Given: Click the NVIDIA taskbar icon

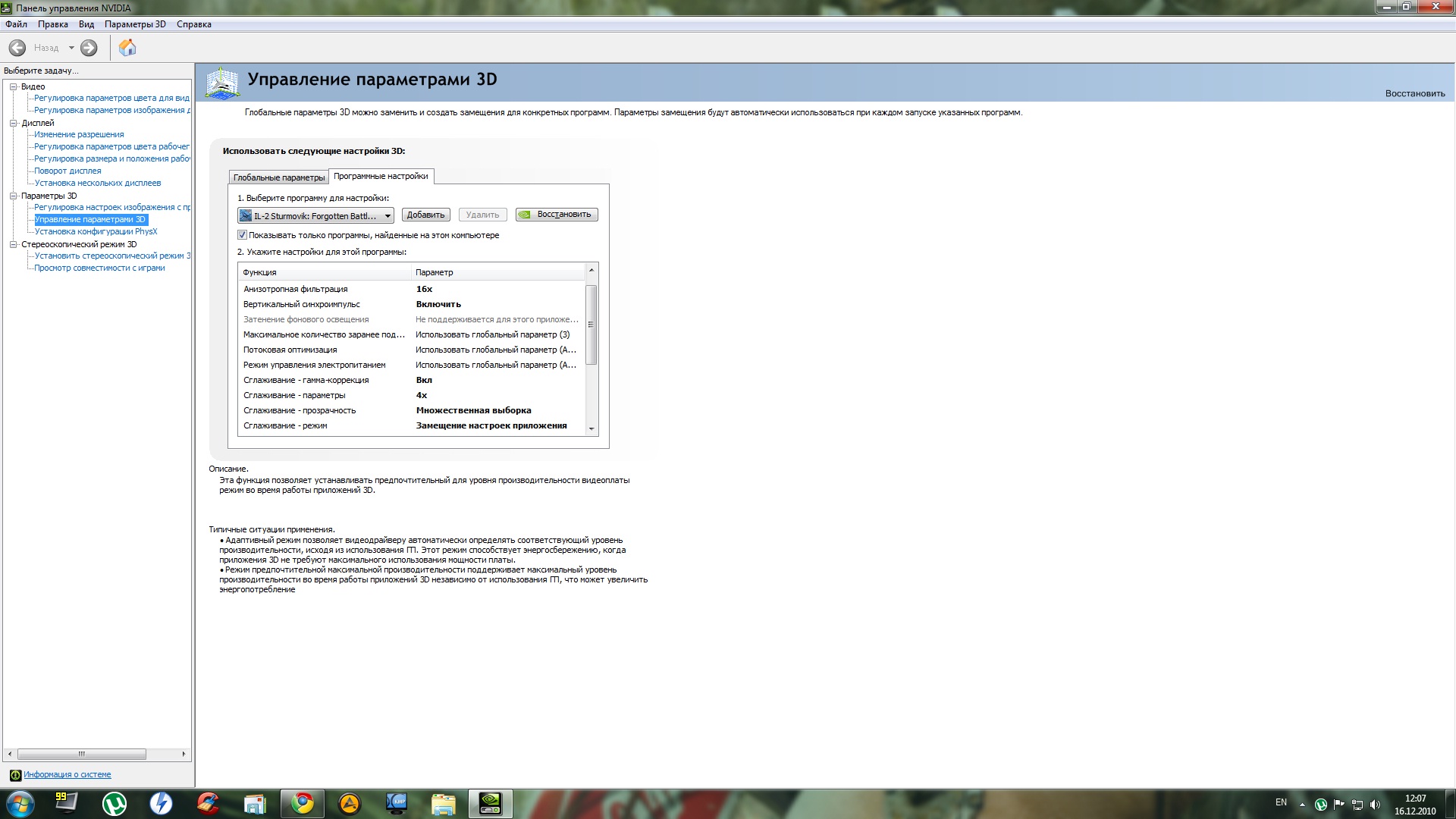Looking at the screenshot, I should (490, 803).
